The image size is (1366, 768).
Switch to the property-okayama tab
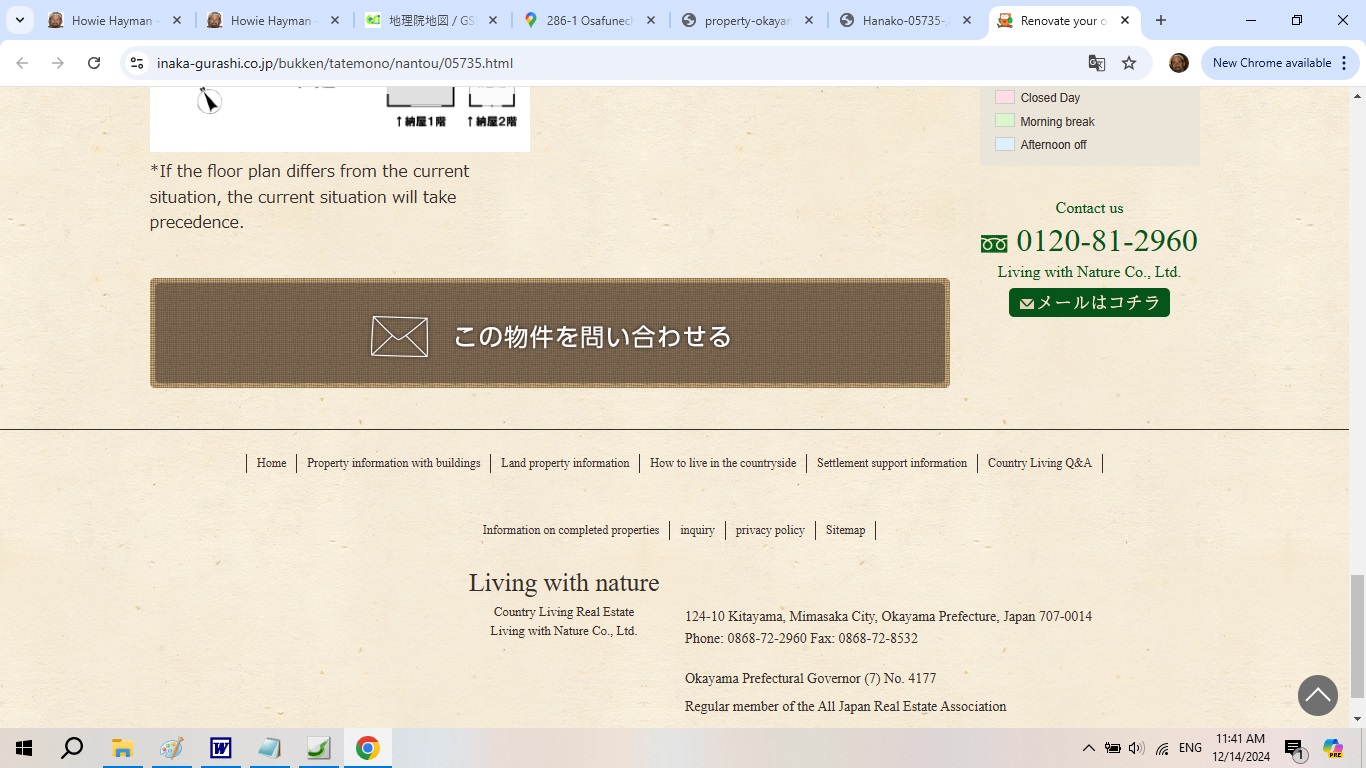click(748, 20)
